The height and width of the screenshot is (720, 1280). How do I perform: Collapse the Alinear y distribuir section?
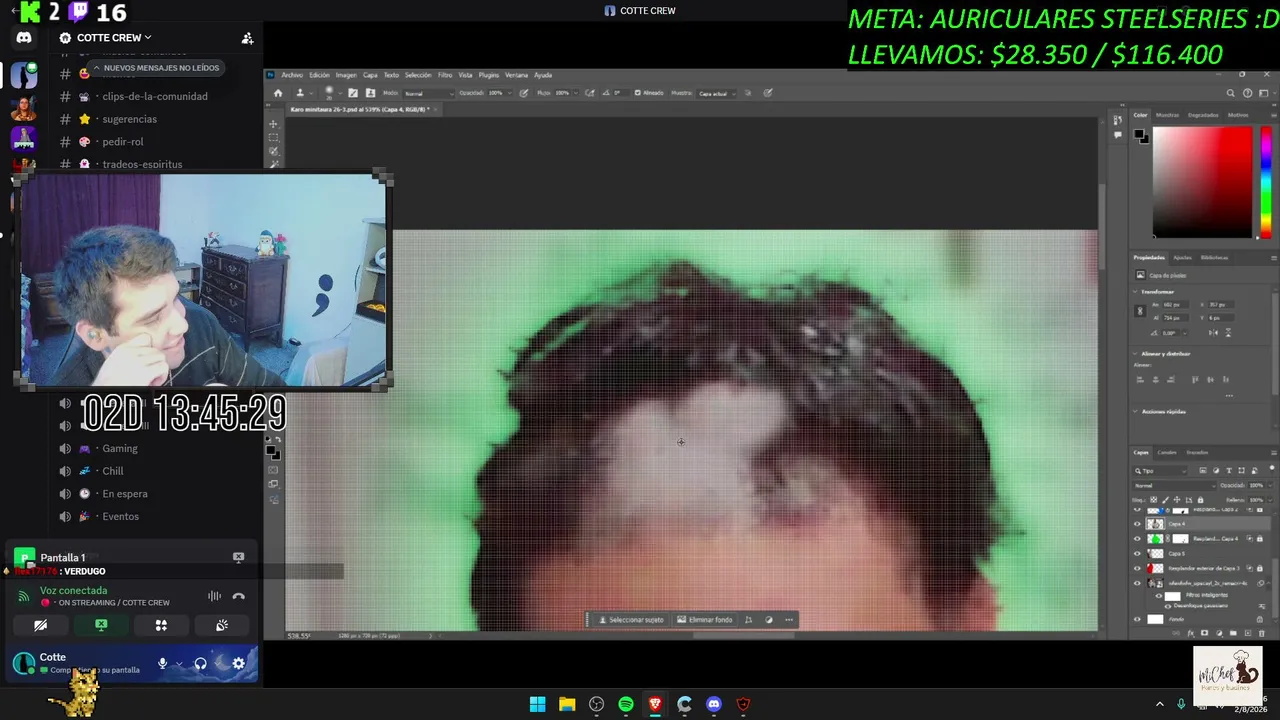(1136, 354)
